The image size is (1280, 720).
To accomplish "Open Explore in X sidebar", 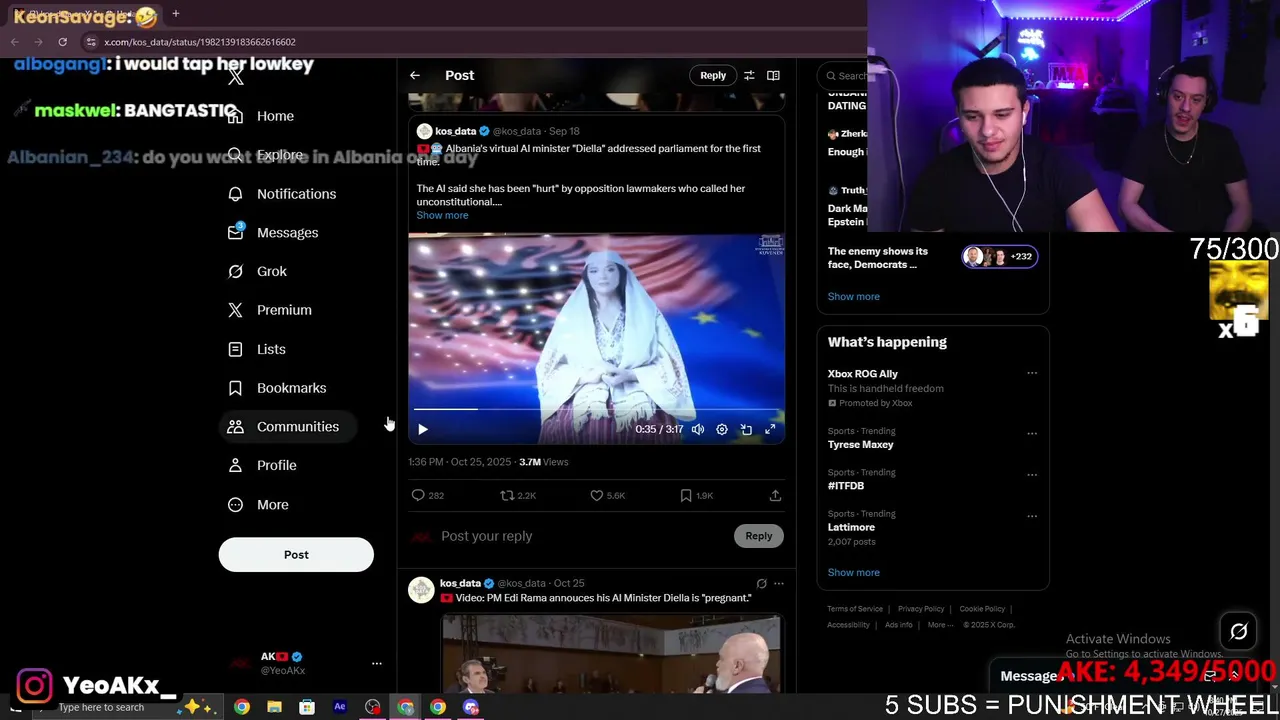I will (x=266, y=155).
